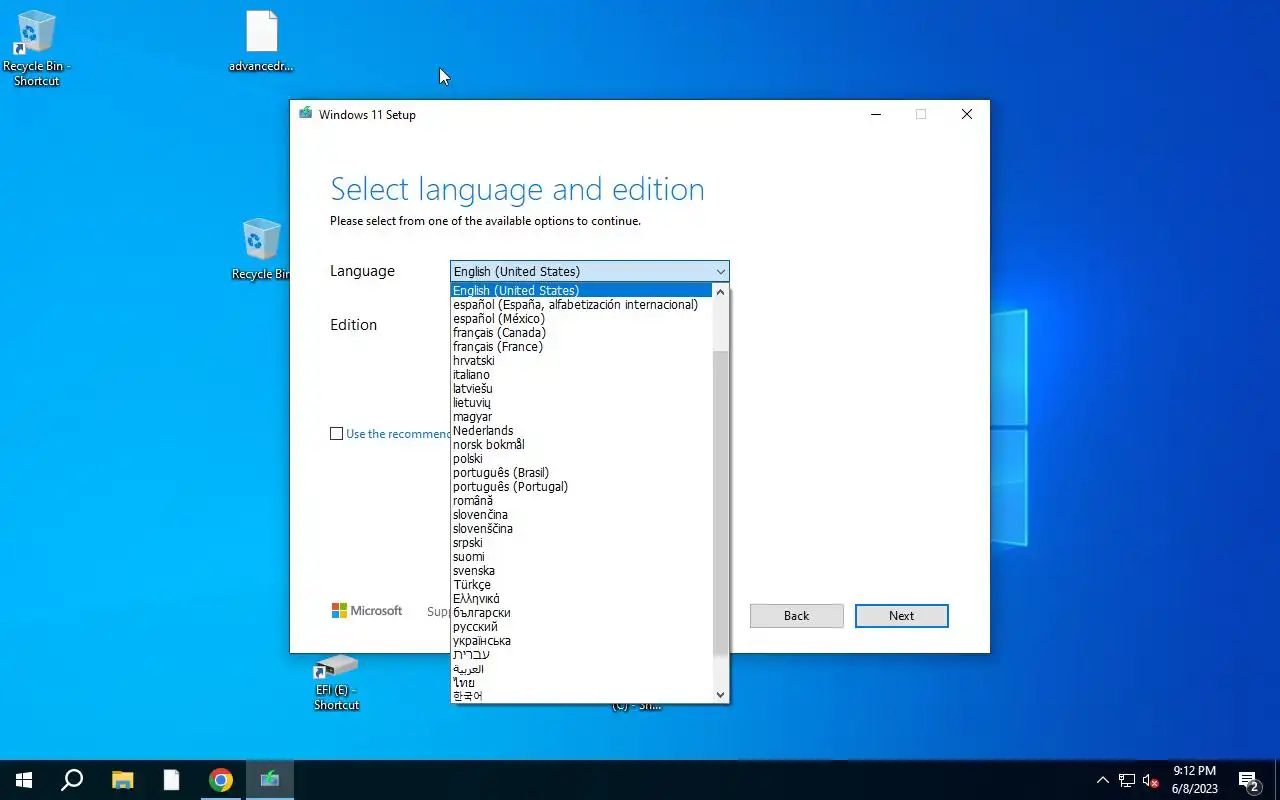The height and width of the screenshot is (800, 1280).
Task: Select українська language option
Action: tap(581, 640)
